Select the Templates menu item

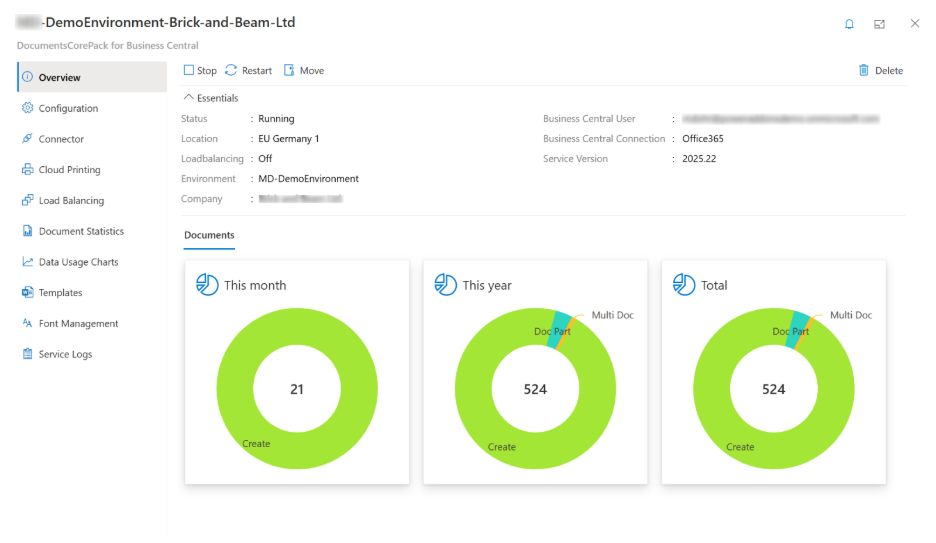click(x=92, y=292)
